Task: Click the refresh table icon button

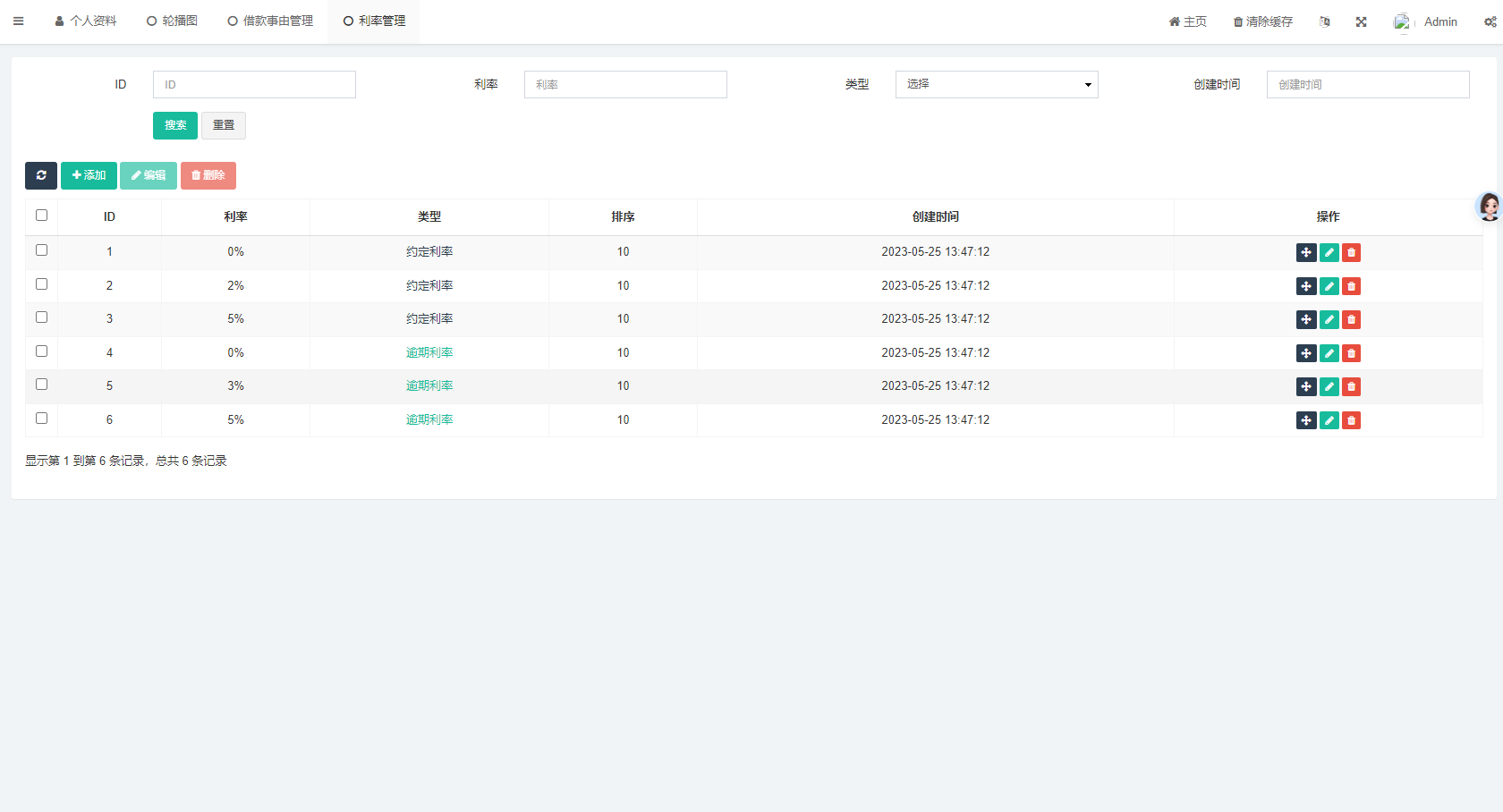Action: (x=41, y=175)
